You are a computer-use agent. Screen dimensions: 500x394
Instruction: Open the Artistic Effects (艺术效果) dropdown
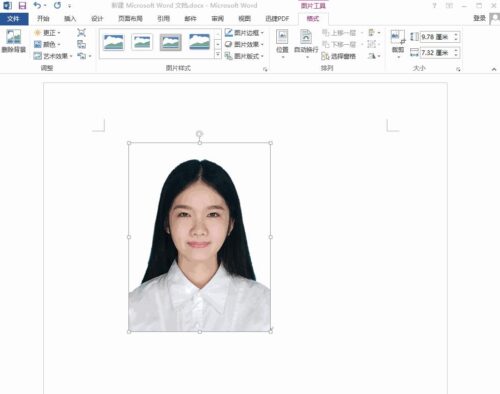pos(53,56)
